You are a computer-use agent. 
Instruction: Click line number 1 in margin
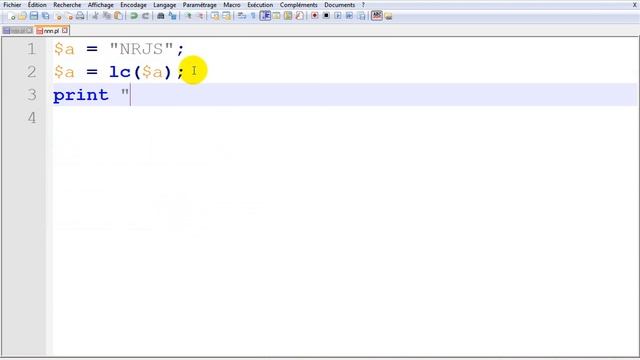[x=31, y=49]
